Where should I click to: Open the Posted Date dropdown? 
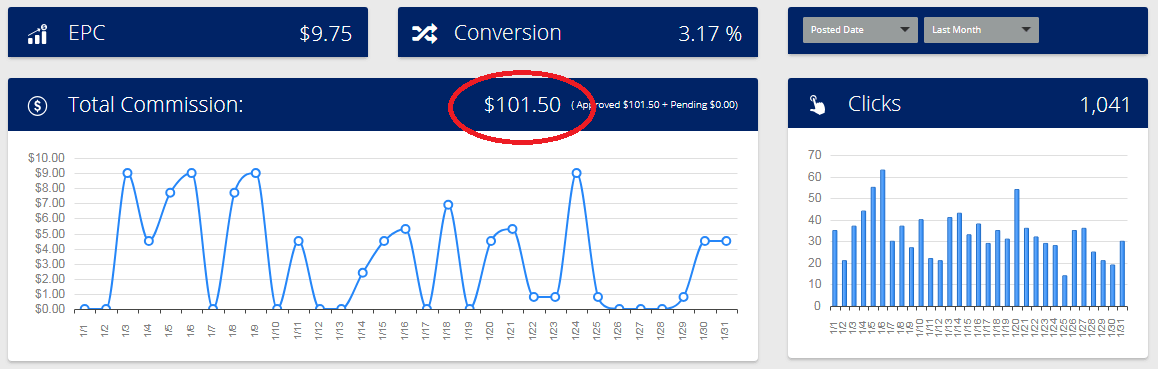point(860,30)
